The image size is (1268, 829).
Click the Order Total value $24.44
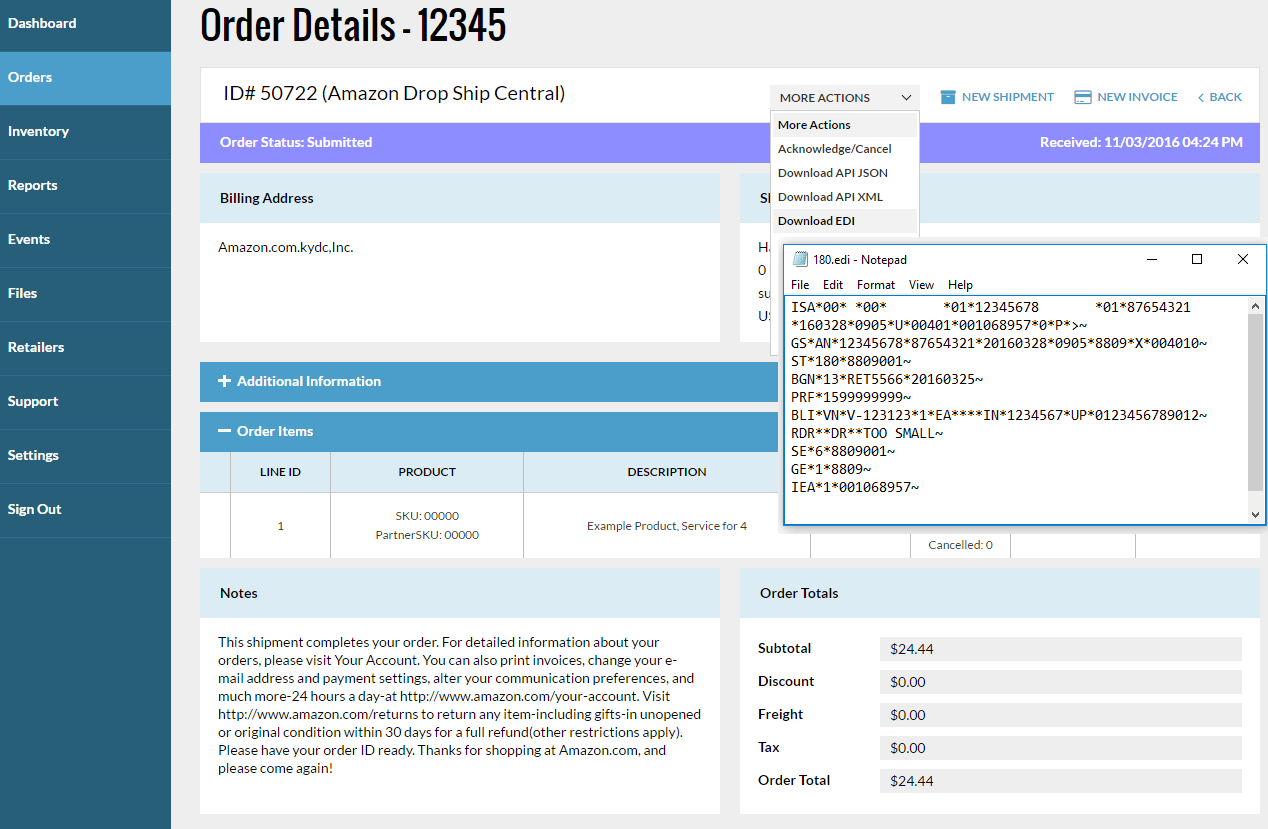tap(1061, 781)
